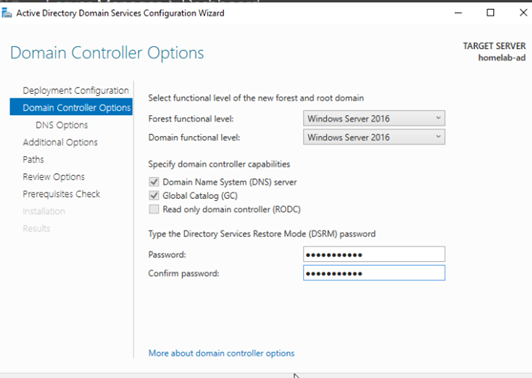Open Forest functional level dropdown
The height and width of the screenshot is (378, 532).
coord(374,118)
